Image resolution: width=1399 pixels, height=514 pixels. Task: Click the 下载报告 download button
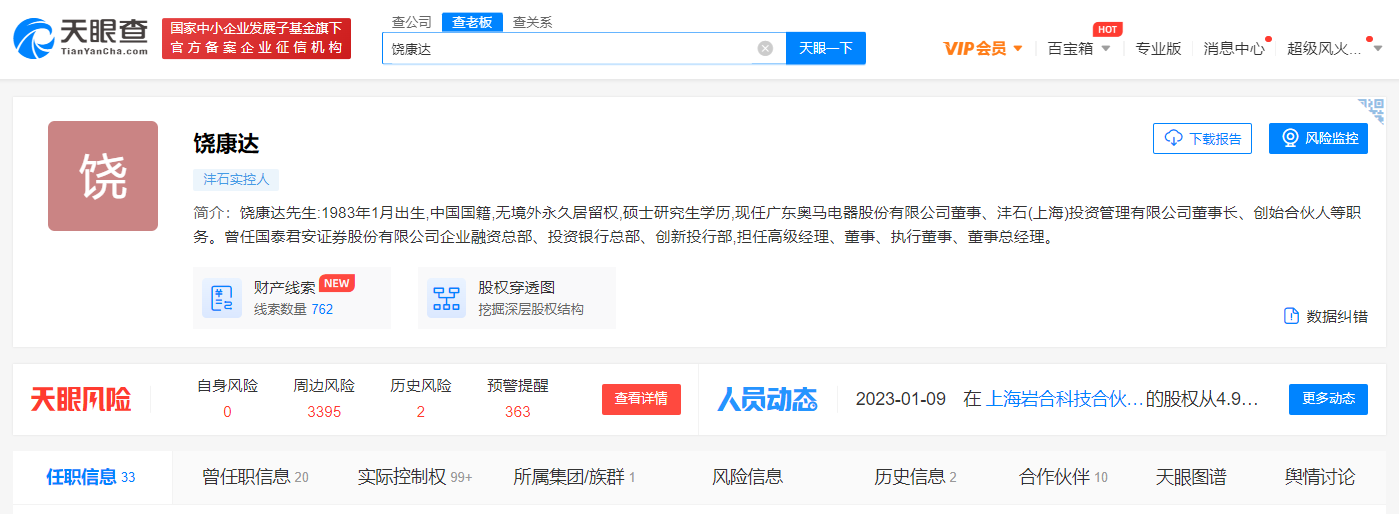[1202, 138]
